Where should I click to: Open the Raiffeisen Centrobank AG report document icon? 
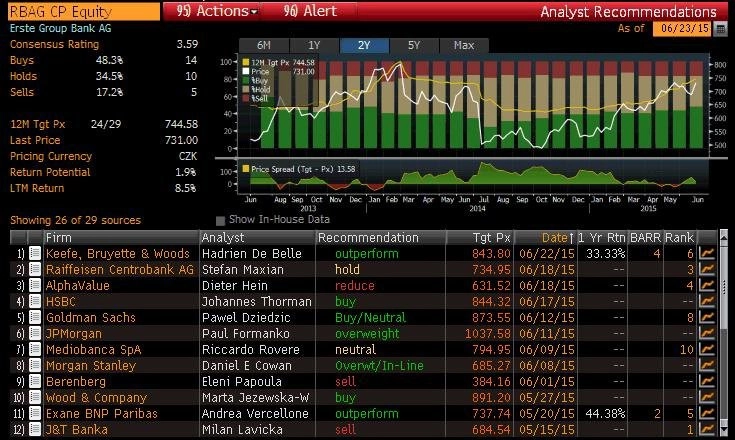(x=35, y=269)
